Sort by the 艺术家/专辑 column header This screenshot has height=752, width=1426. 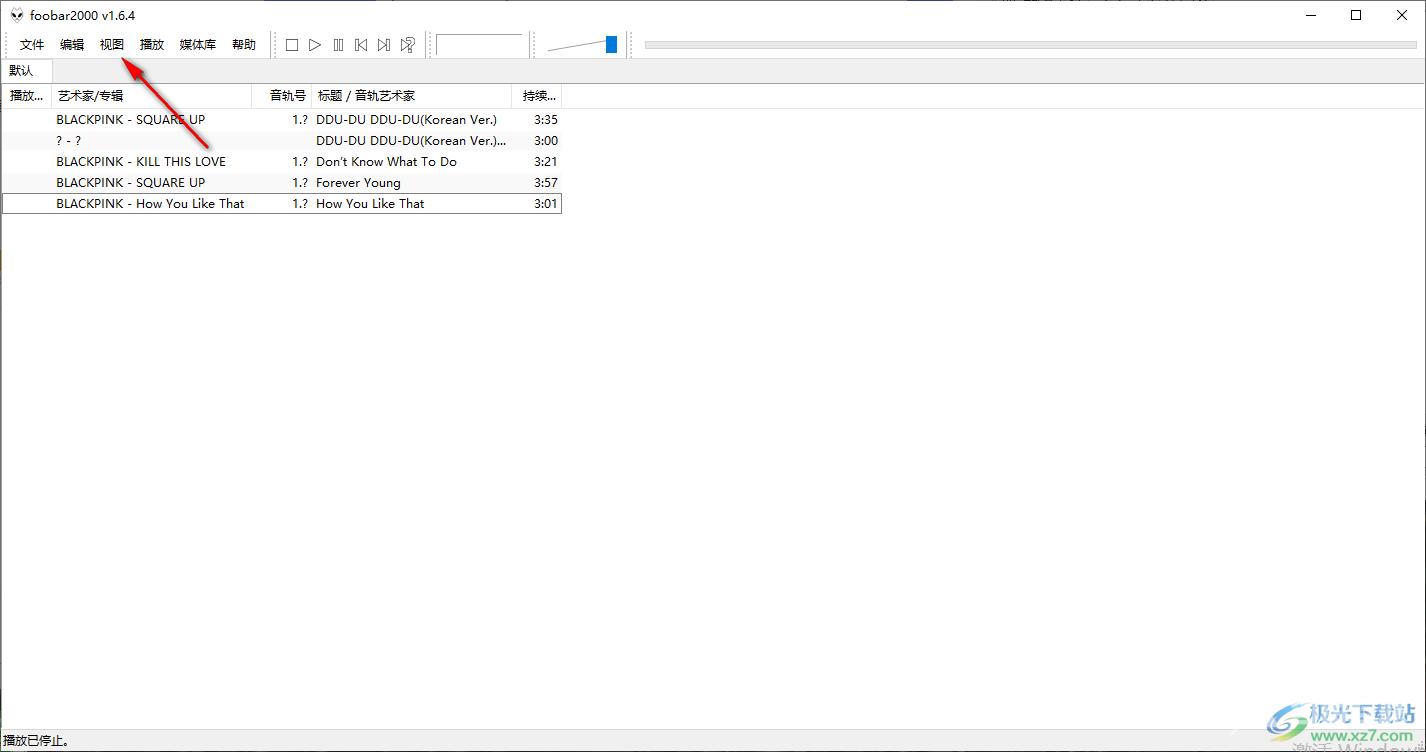click(152, 96)
